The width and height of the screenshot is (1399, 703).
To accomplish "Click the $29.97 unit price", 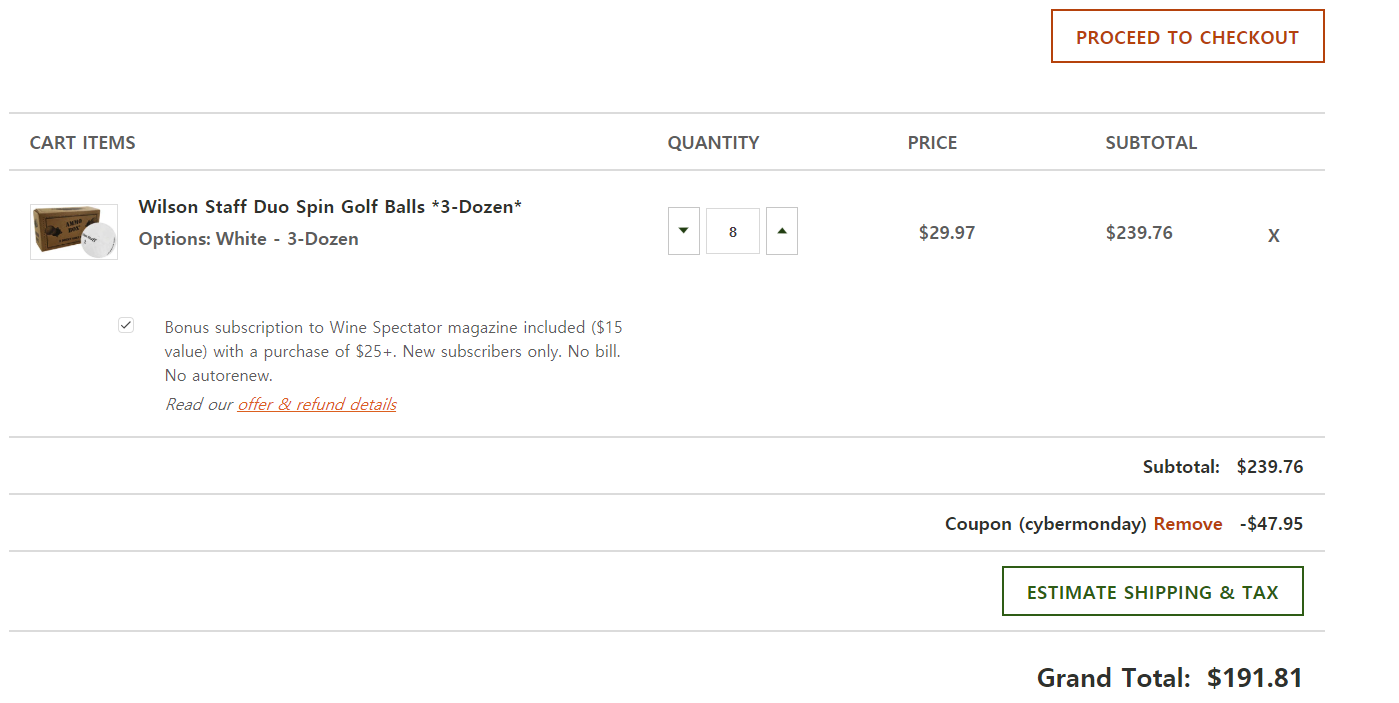I will coord(946,232).
